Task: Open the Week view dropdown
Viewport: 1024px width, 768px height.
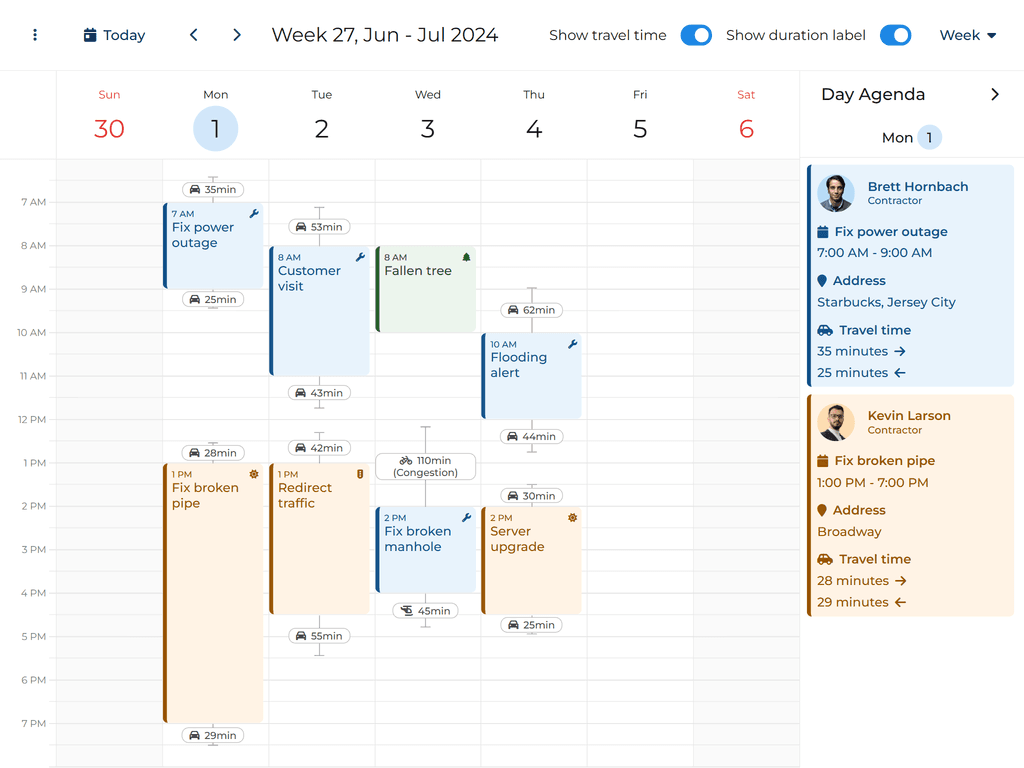Action: [x=967, y=35]
